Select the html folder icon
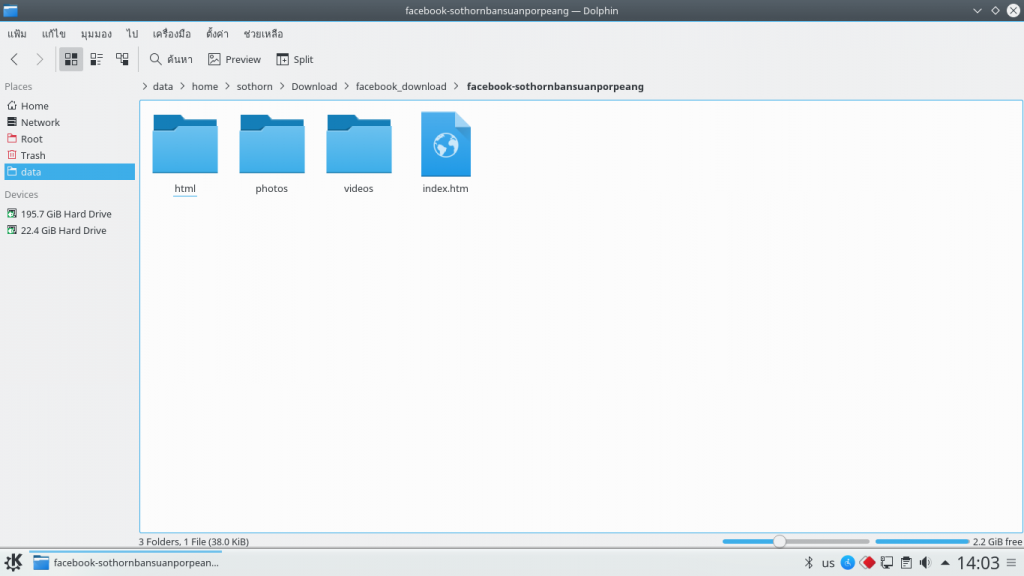 (185, 144)
